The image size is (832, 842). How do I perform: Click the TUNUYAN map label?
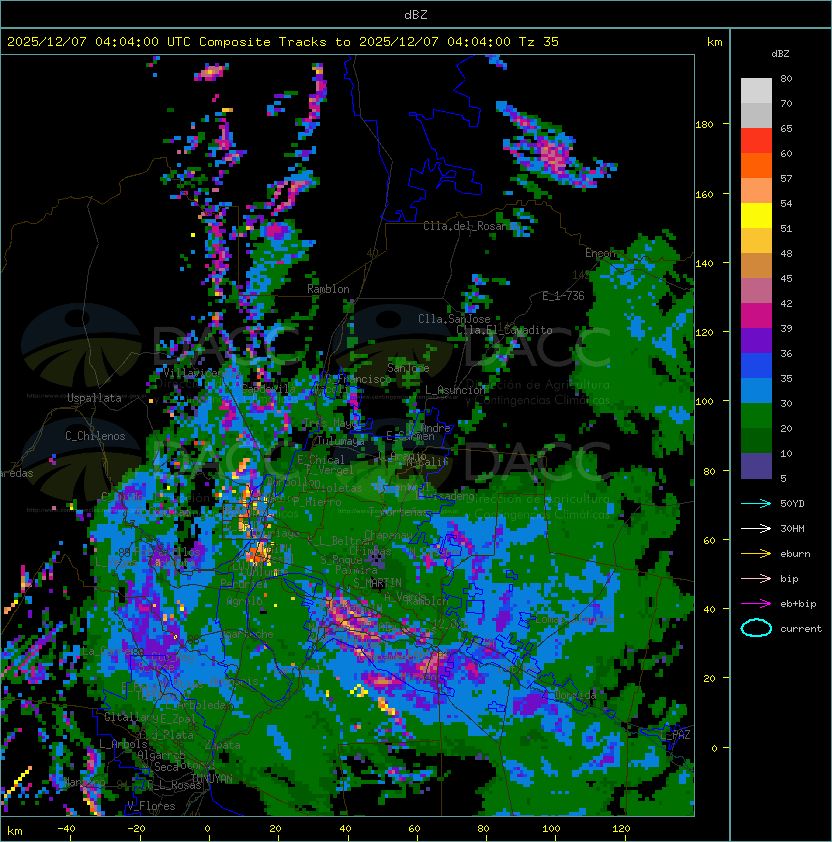(212, 779)
